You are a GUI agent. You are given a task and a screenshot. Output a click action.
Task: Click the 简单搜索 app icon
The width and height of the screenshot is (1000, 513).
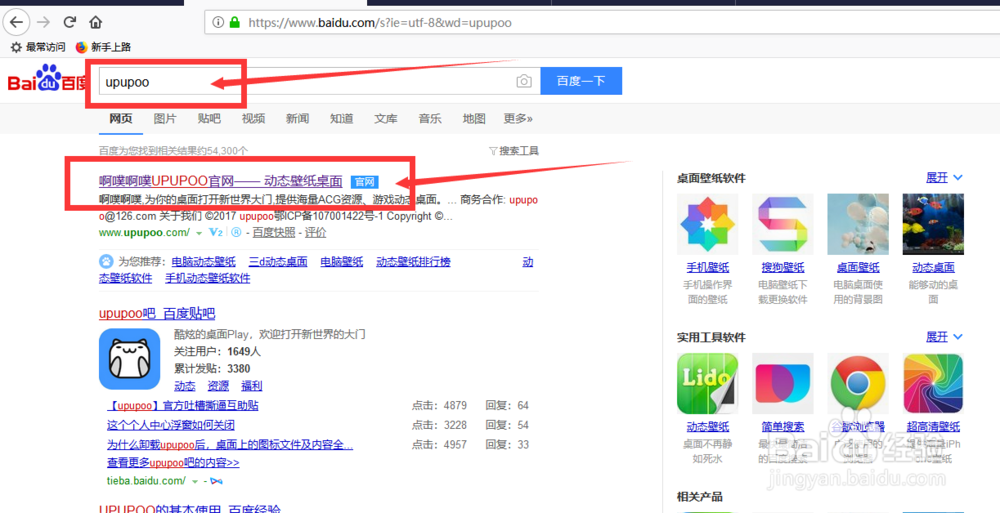tap(783, 384)
